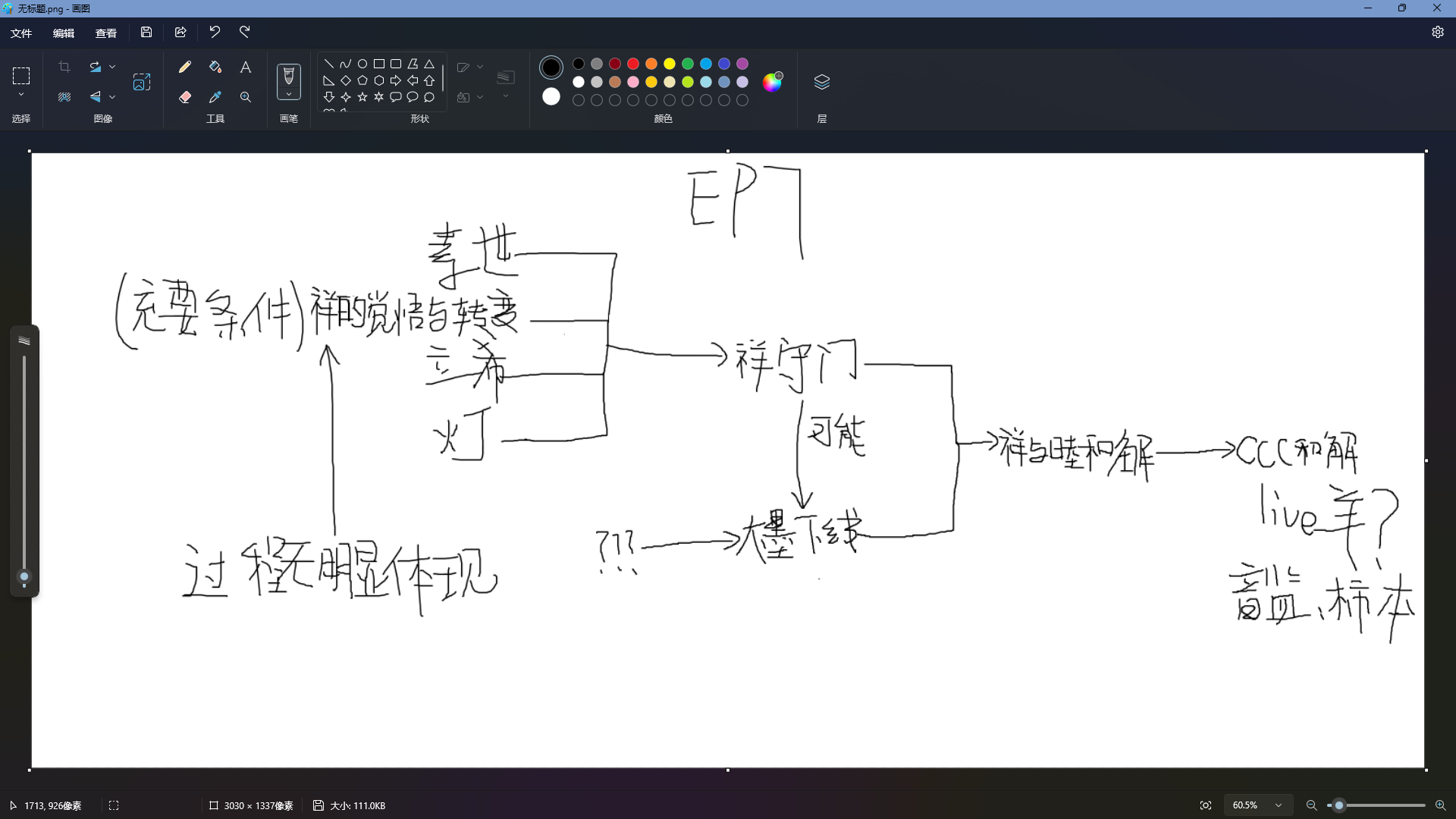The image size is (1456, 819).
Task: Pick the five-point star shape
Action: 362,97
